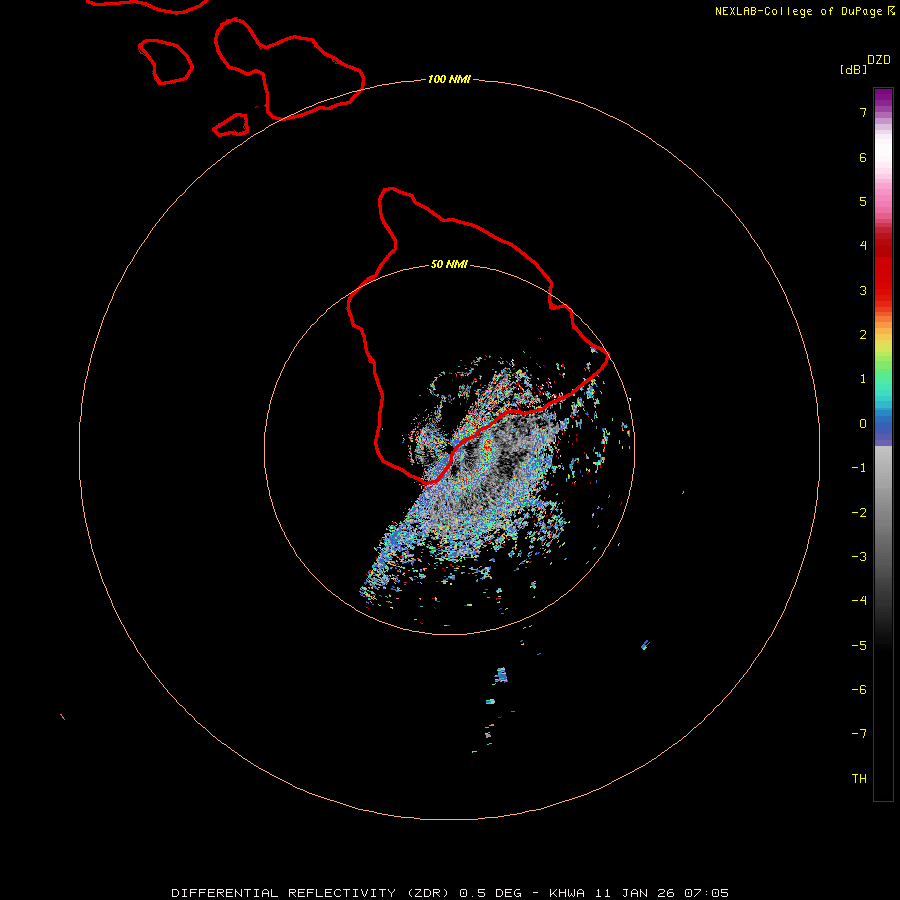Click the 0 tick label on the scale
This screenshot has width=900, height=900.
click(863, 424)
